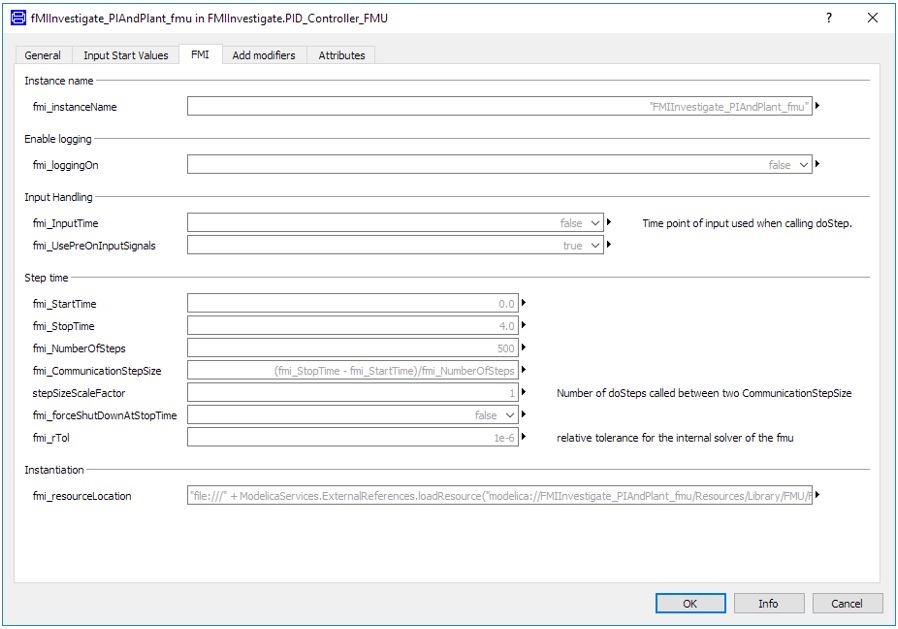Open the Input Start Values tab
The width and height of the screenshot is (898, 629).
[x=125, y=55]
